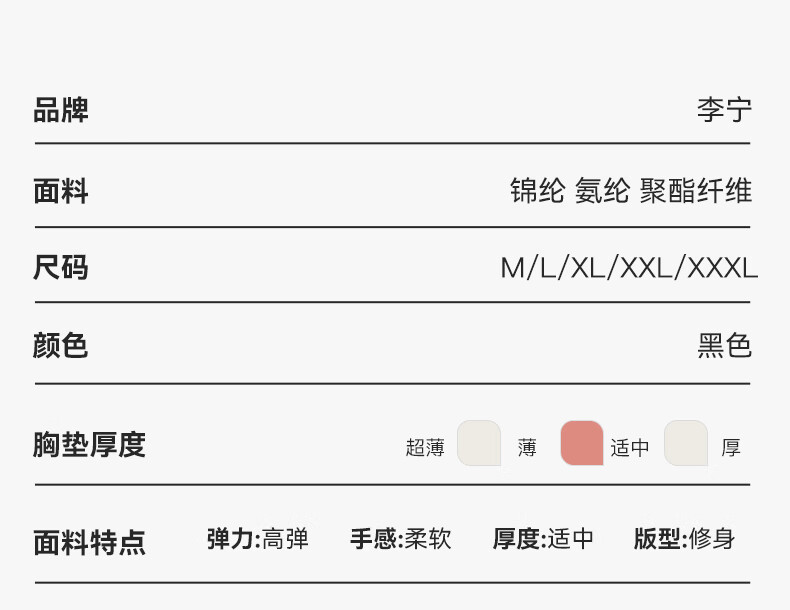Click the 面料特点 row heading
The image size is (790, 610).
[89, 542]
